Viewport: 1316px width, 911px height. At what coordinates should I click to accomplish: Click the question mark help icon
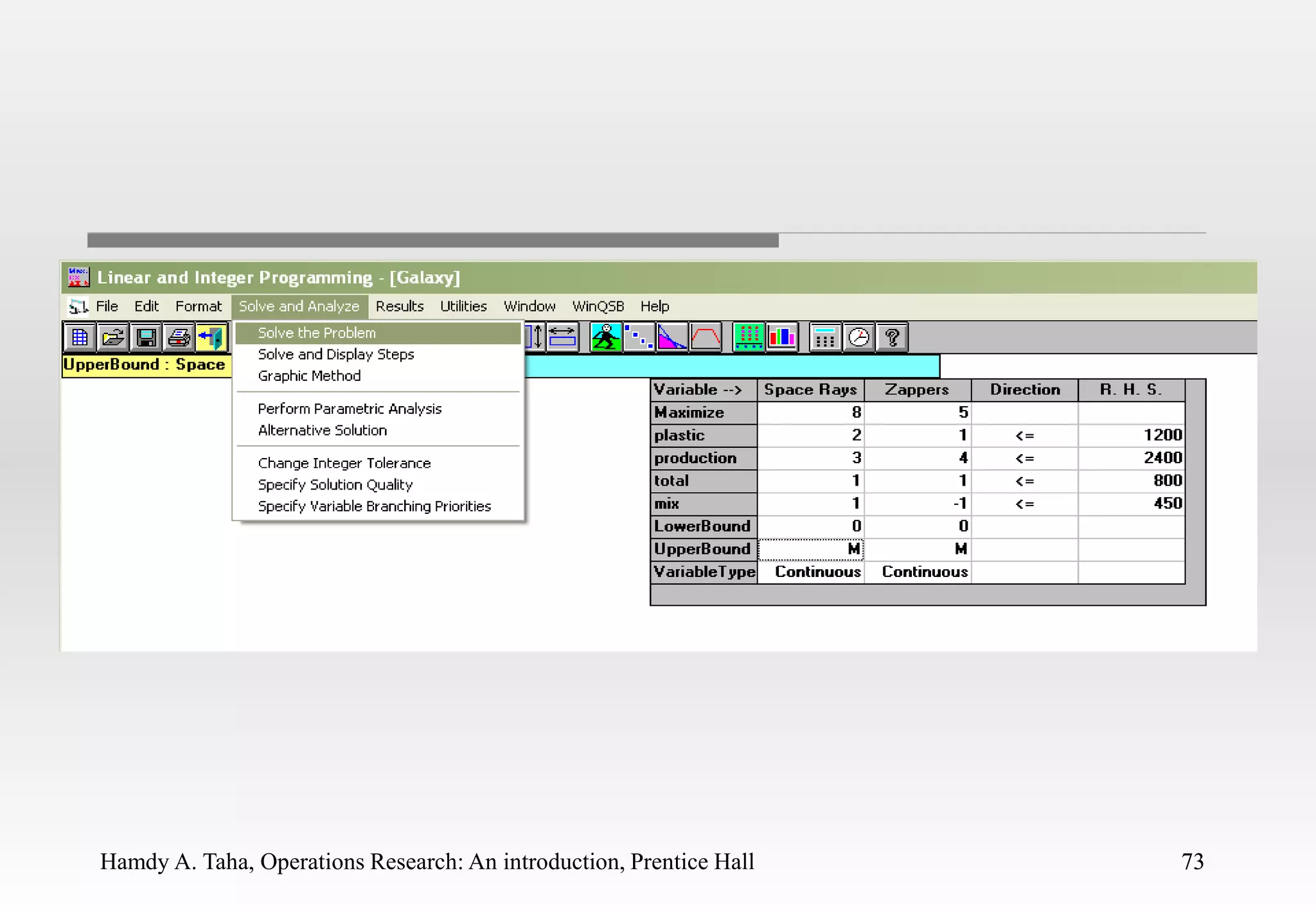coord(892,337)
